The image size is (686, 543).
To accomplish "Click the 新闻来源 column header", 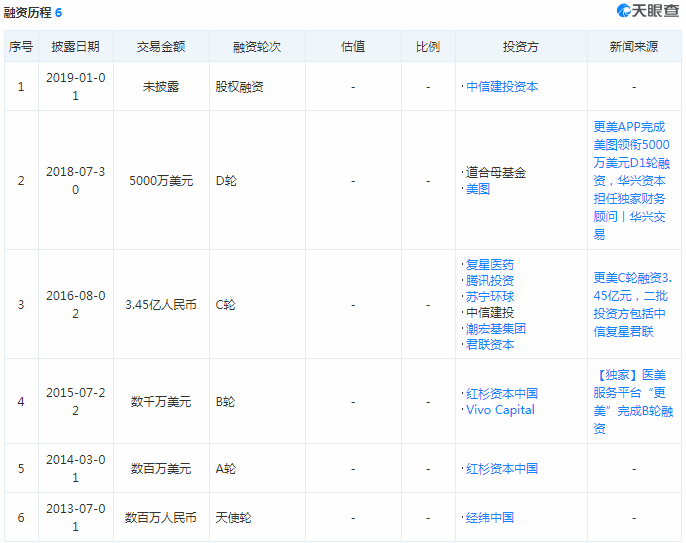I will coord(634,46).
